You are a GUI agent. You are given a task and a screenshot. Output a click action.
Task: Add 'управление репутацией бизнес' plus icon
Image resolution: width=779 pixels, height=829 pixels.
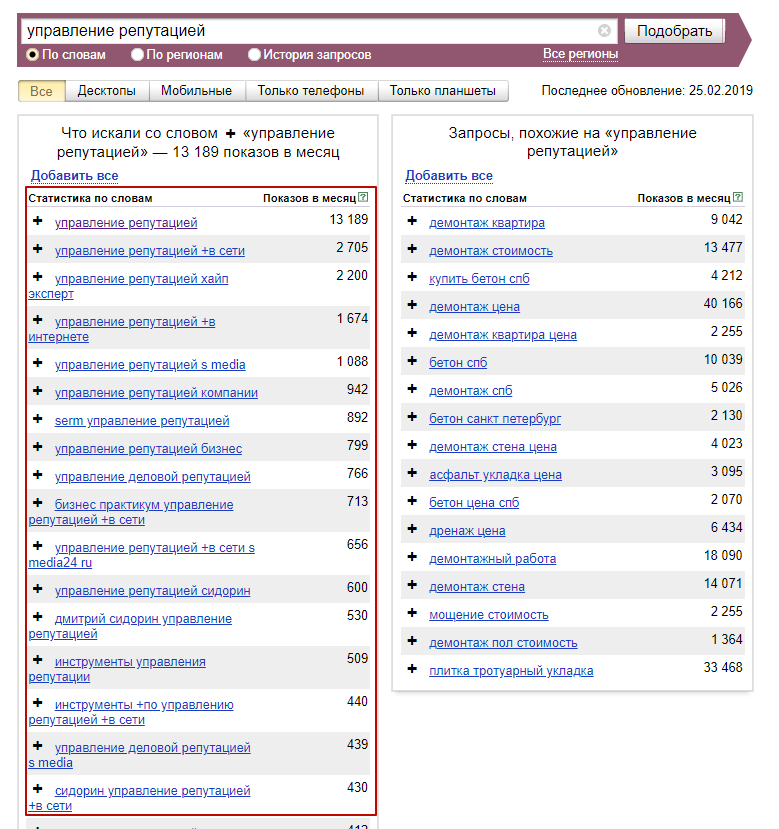point(38,447)
